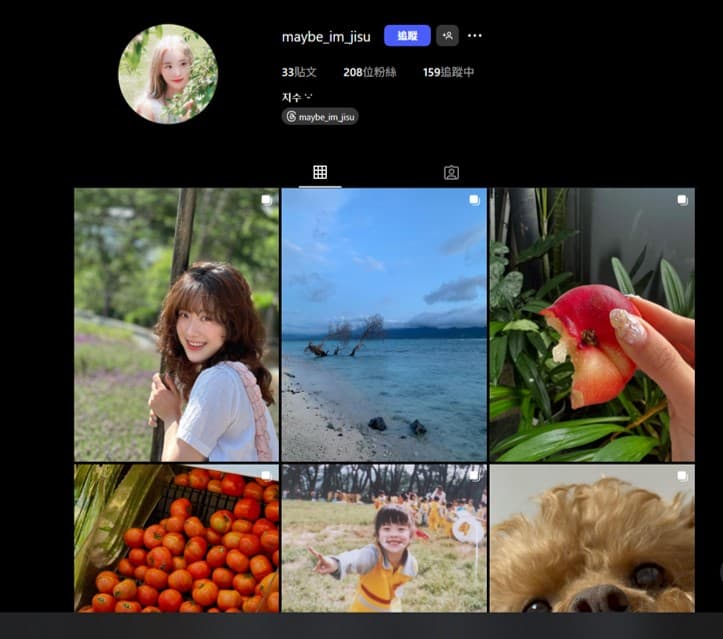Open the beach and sea post

point(384,324)
